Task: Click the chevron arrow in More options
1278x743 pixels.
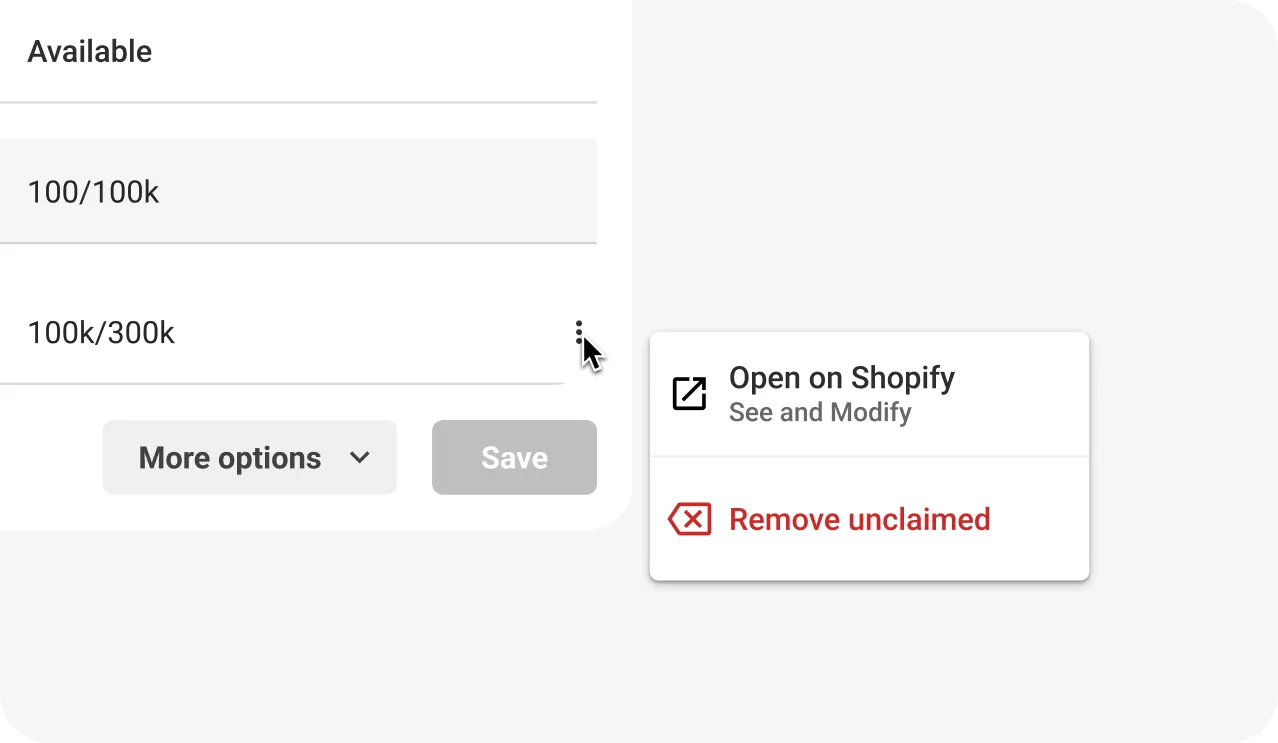Action: coord(360,458)
